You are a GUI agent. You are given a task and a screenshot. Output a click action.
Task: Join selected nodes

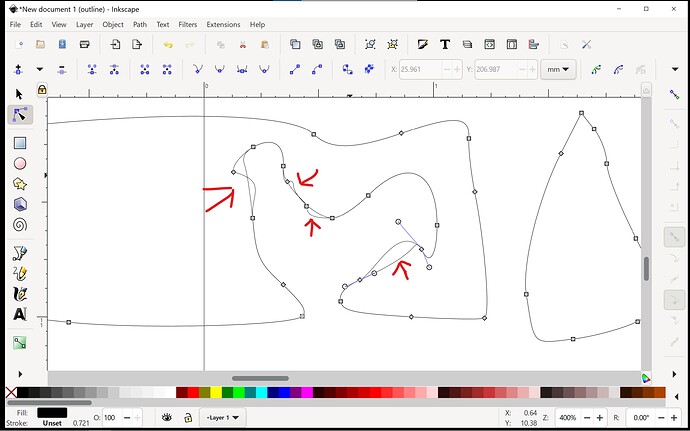coord(92,69)
